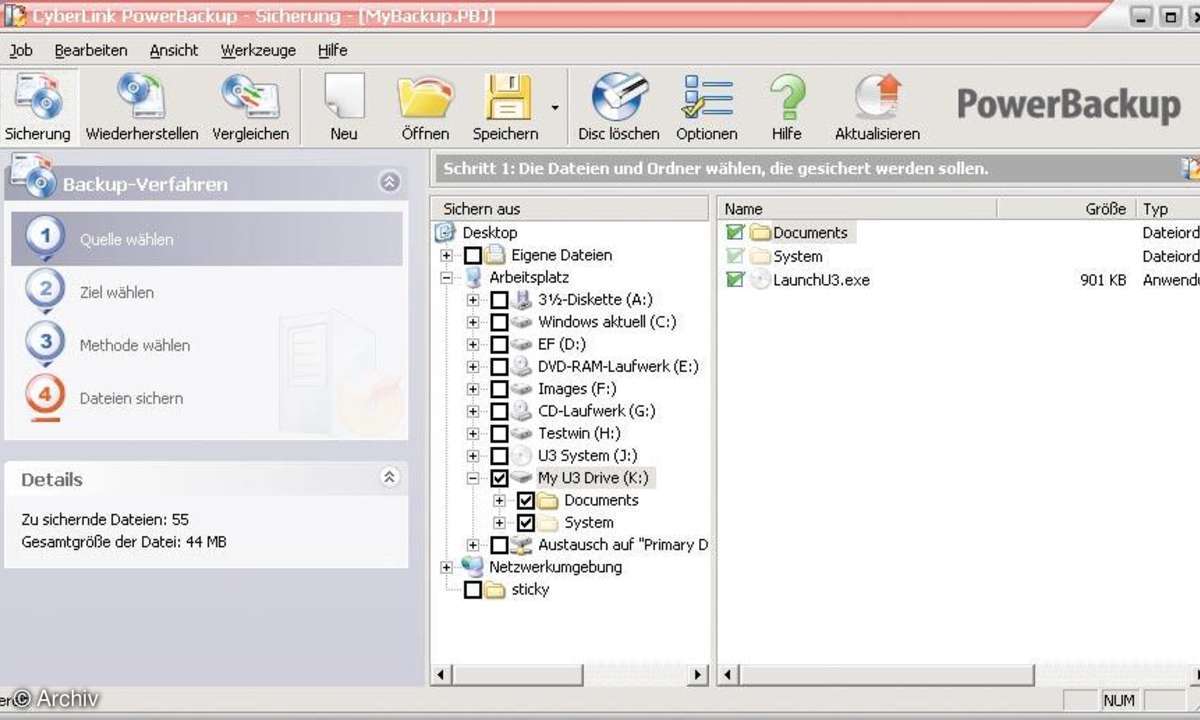Check for updates via Aktualisieren
The width and height of the screenshot is (1200, 720).
point(877,106)
